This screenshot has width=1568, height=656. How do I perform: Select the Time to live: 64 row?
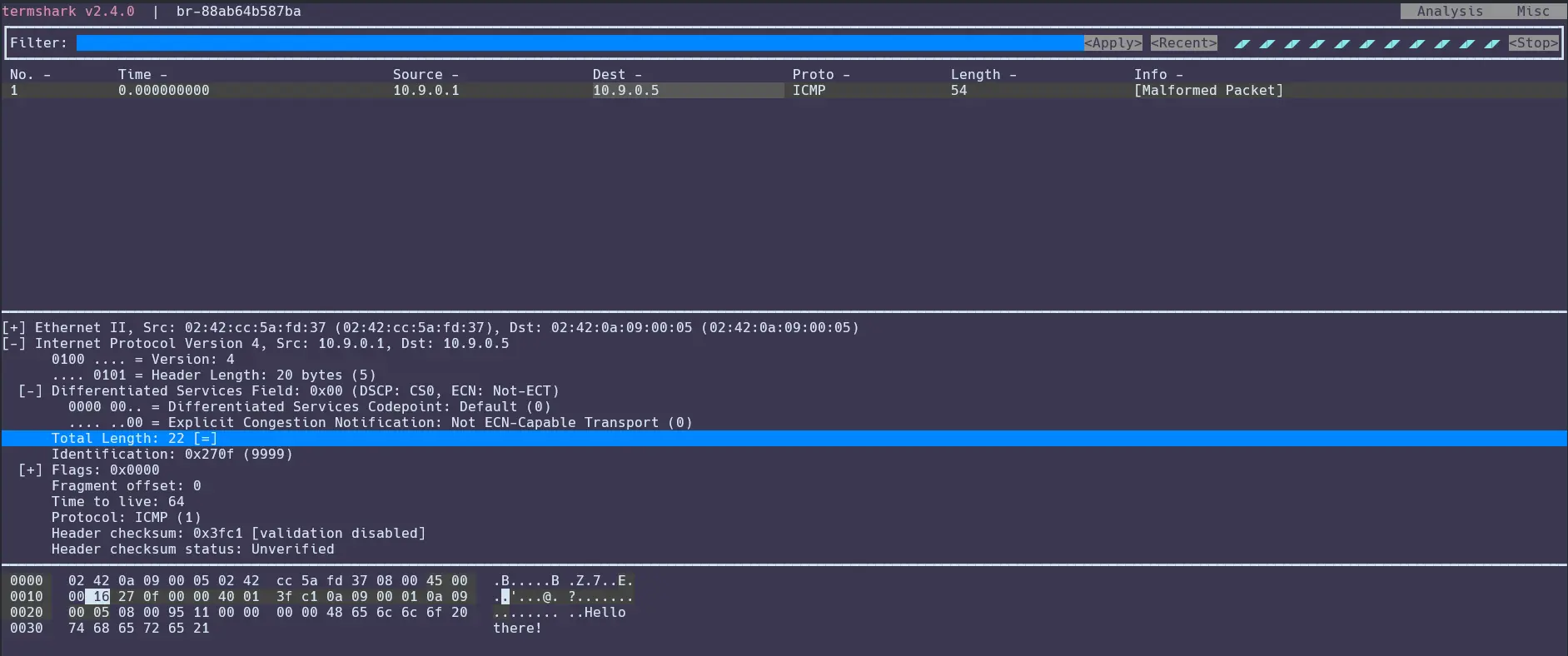coord(117,502)
